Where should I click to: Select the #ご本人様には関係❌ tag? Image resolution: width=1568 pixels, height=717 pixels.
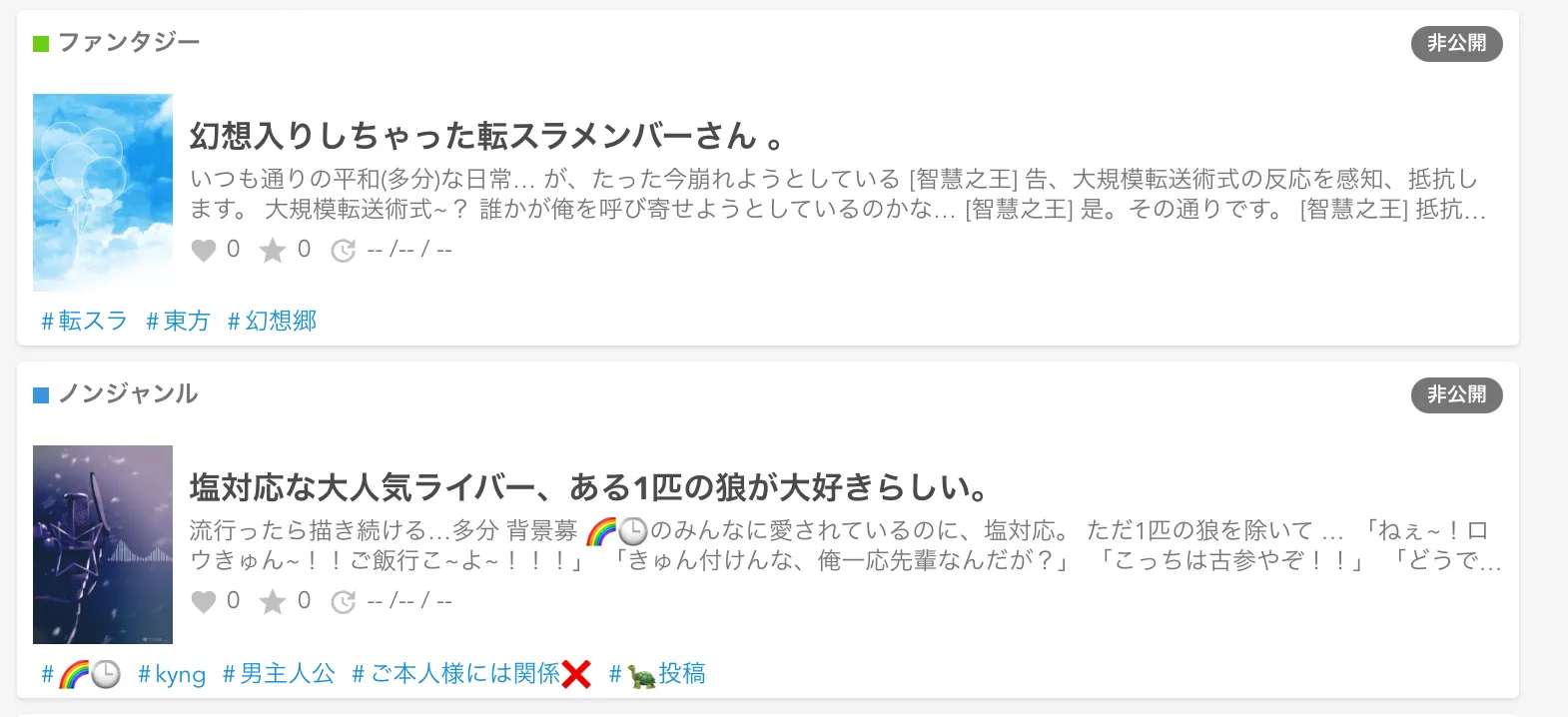pyautogui.click(x=471, y=674)
